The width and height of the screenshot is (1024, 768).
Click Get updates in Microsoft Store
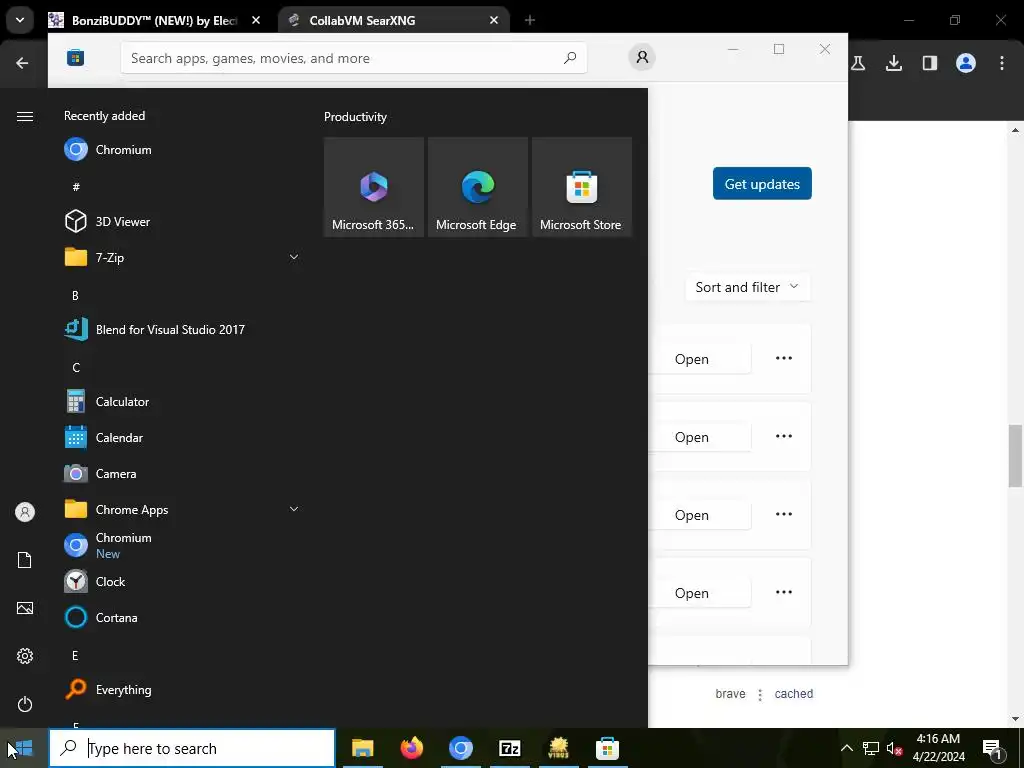click(762, 184)
